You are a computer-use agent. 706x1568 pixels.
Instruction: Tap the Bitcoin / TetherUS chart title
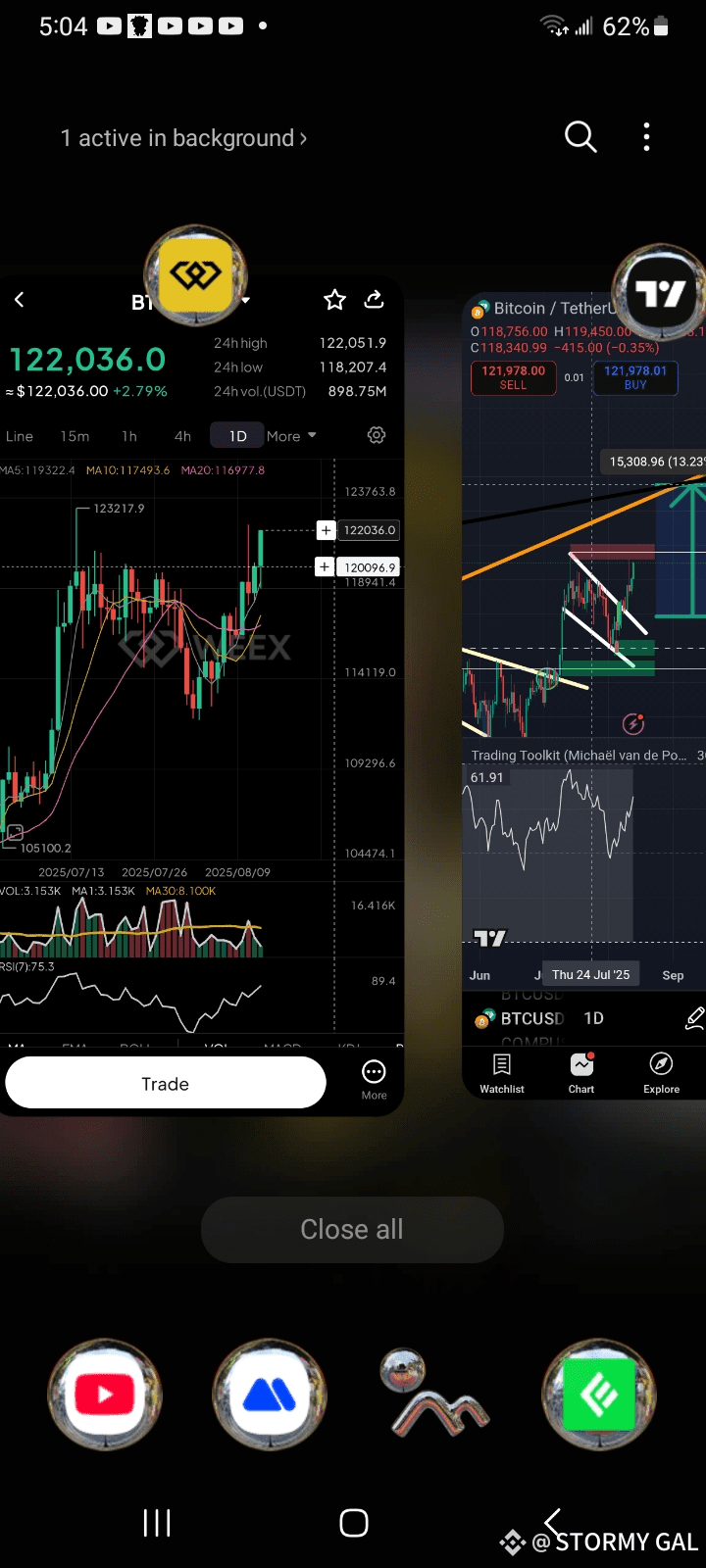(555, 308)
